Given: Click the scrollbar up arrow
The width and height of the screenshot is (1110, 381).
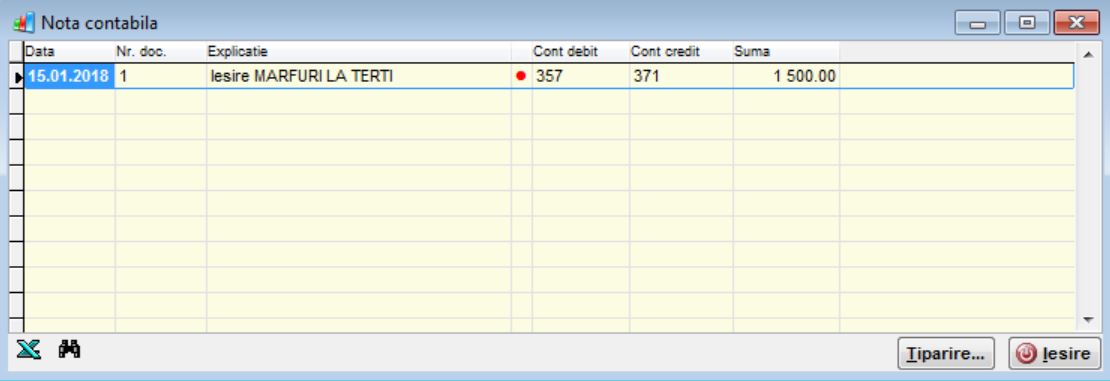Looking at the screenshot, I should click(1088, 54).
